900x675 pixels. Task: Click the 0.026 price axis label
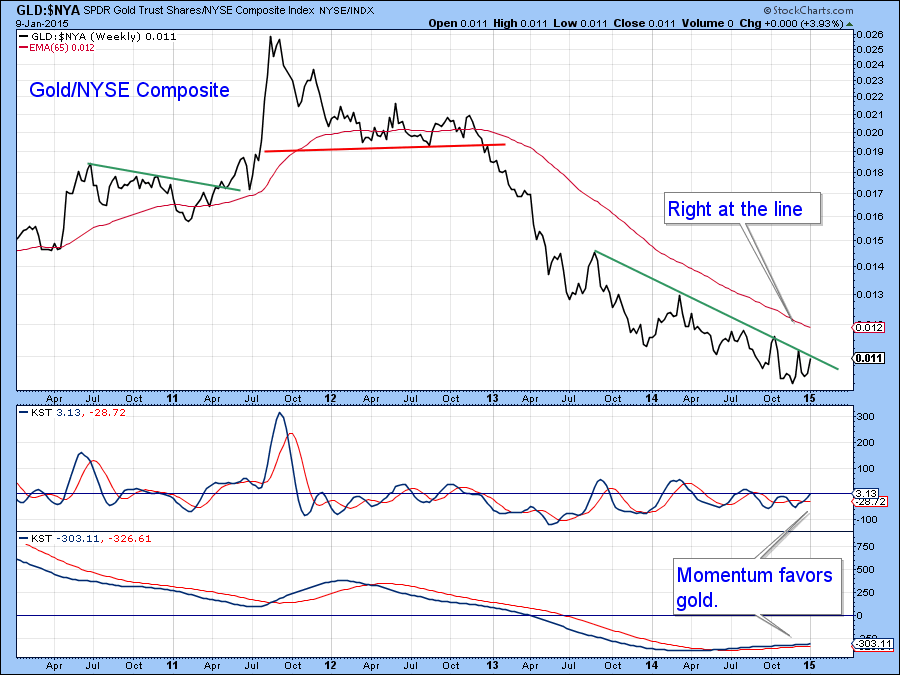869,35
